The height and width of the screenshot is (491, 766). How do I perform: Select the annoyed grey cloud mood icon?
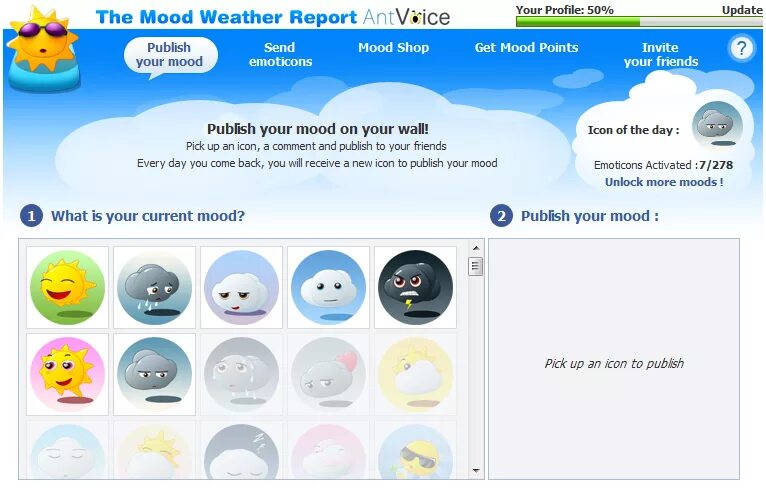(154, 374)
